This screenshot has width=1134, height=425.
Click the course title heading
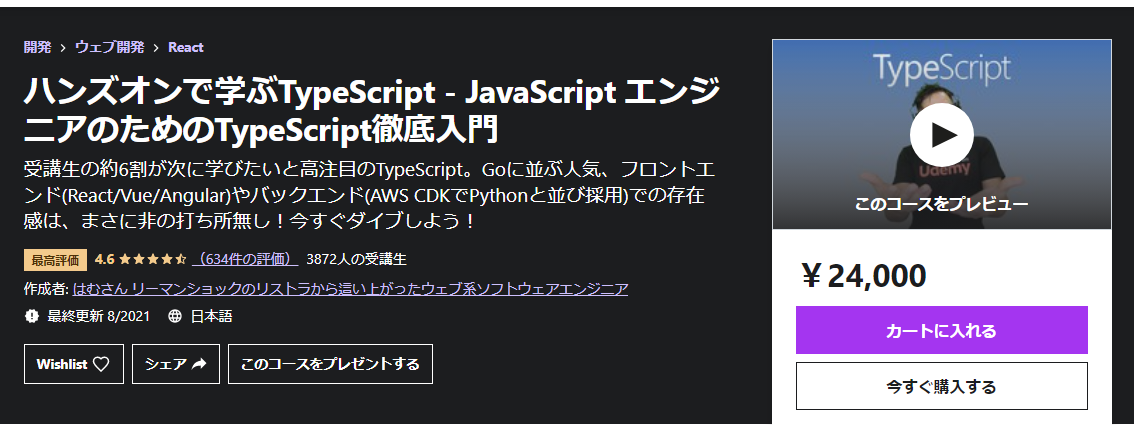[x=372, y=111]
